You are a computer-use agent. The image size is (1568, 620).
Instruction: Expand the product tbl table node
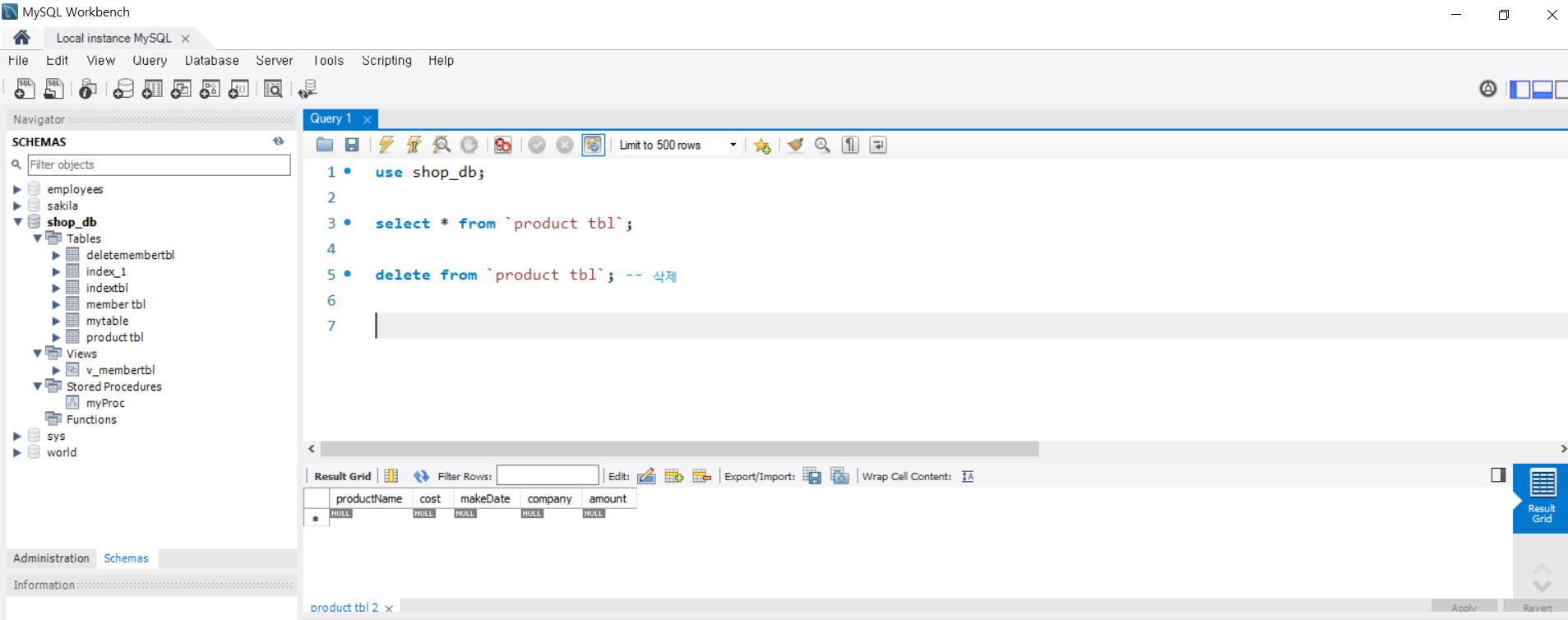coord(56,337)
